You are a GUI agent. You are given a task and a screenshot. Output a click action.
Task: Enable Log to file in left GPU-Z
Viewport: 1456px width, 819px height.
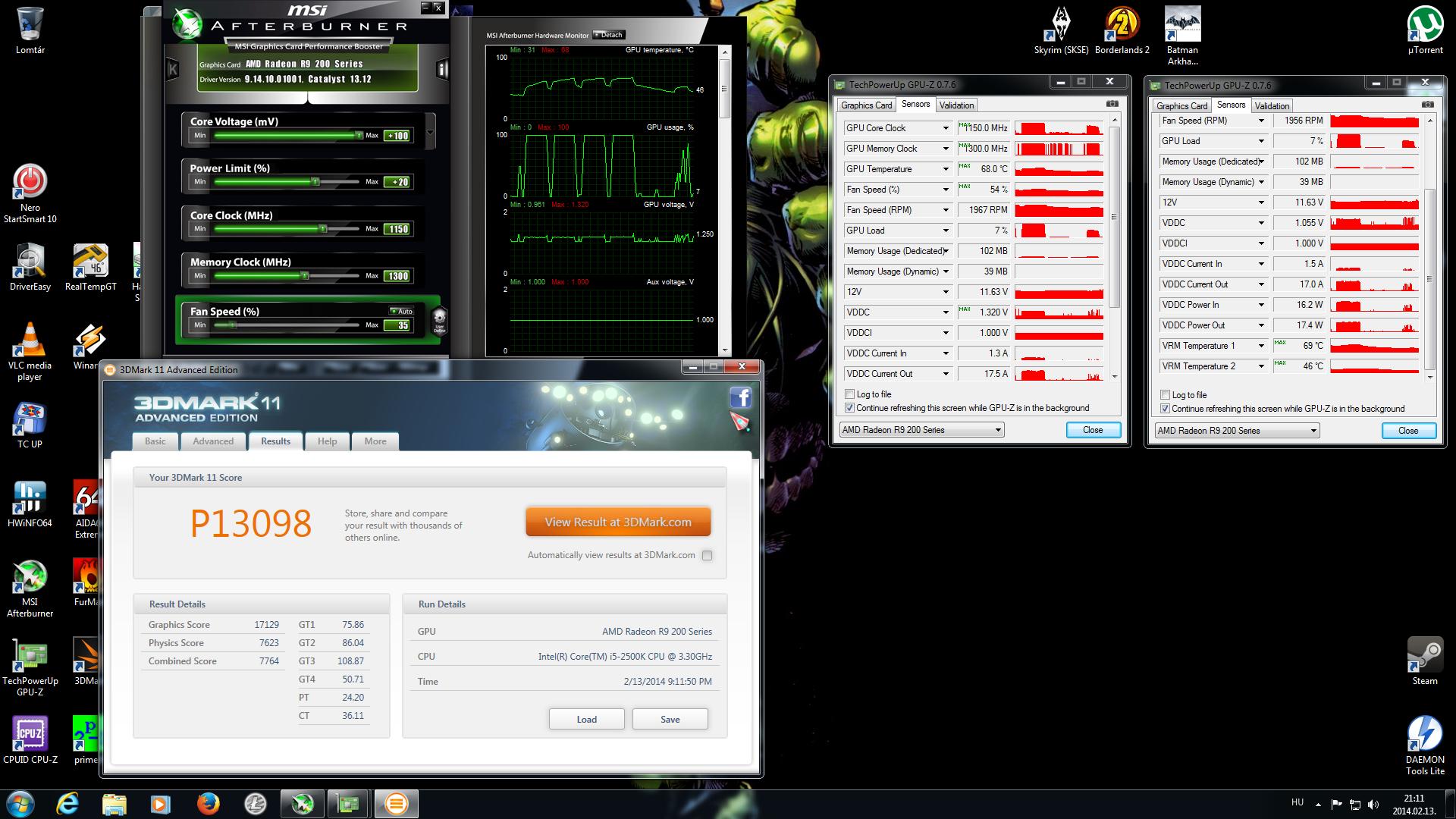pyautogui.click(x=849, y=394)
